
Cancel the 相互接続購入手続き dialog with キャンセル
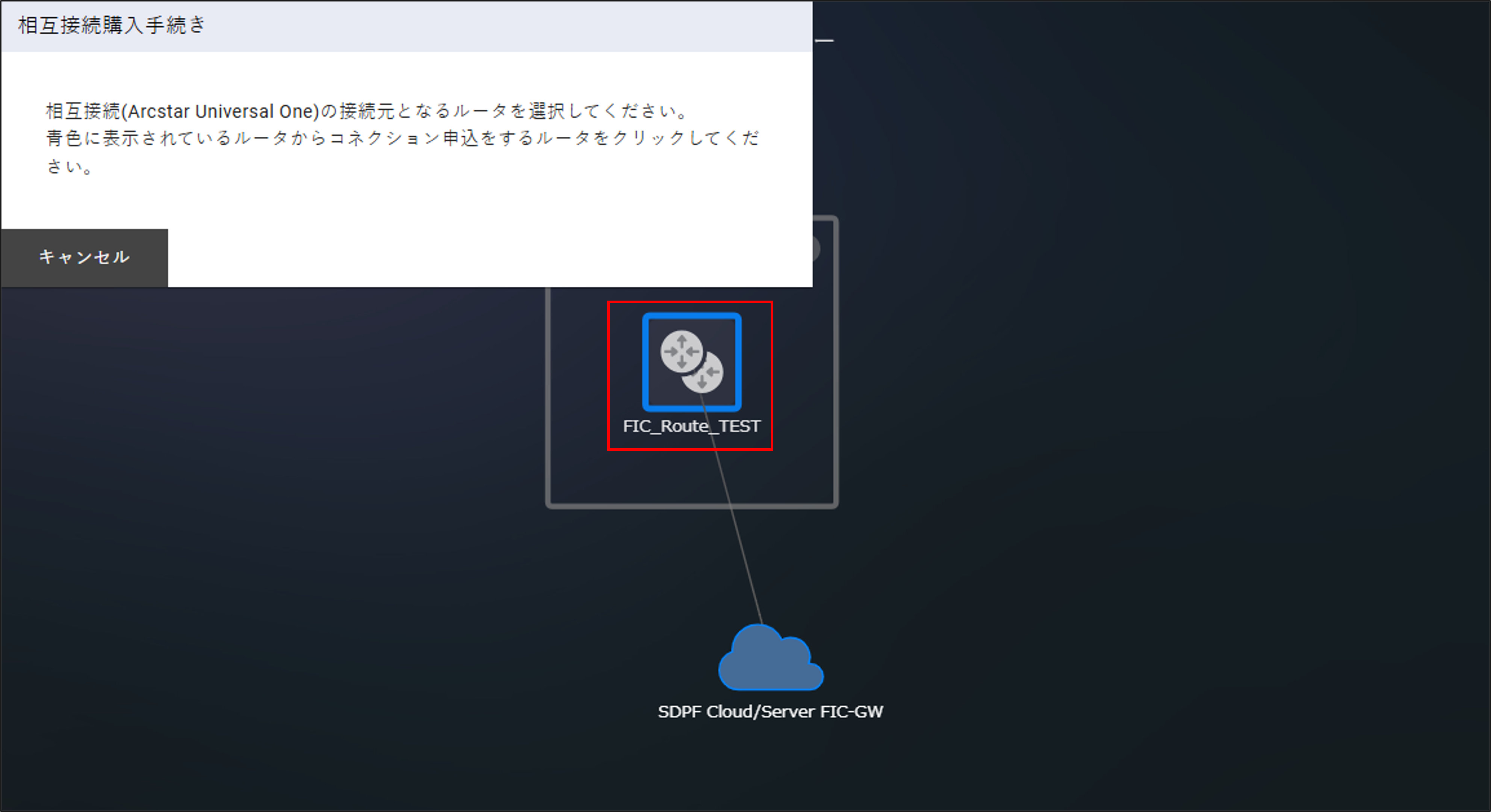pyautogui.click(x=85, y=257)
